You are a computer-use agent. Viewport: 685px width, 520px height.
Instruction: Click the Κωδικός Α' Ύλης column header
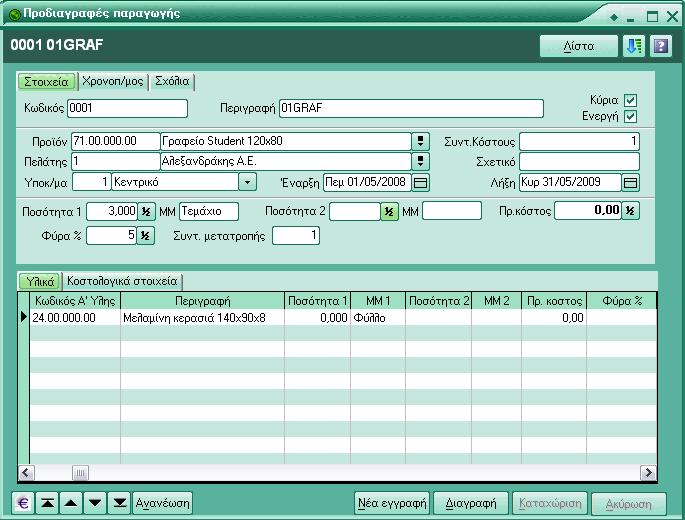[75, 301]
